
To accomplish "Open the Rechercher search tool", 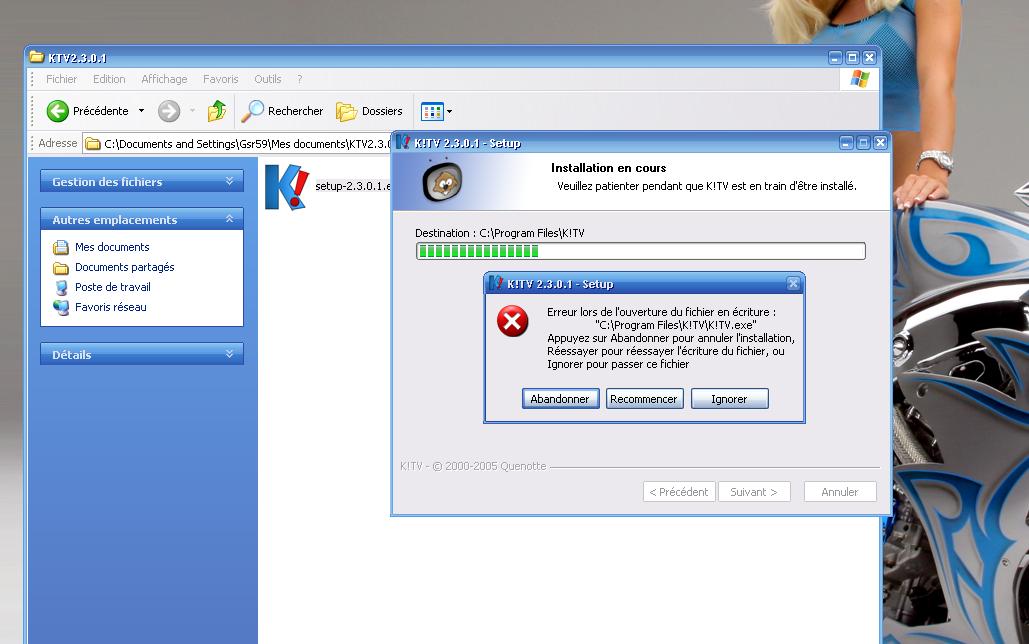I will click(x=283, y=111).
